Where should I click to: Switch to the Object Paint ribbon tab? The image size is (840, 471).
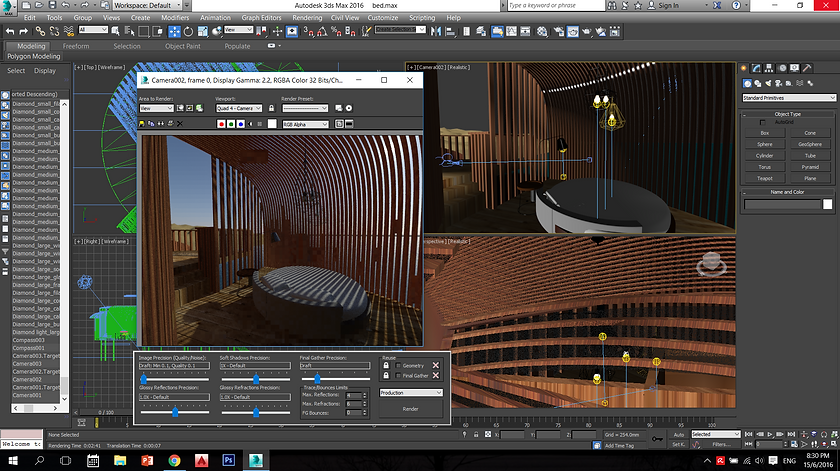(x=183, y=46)
